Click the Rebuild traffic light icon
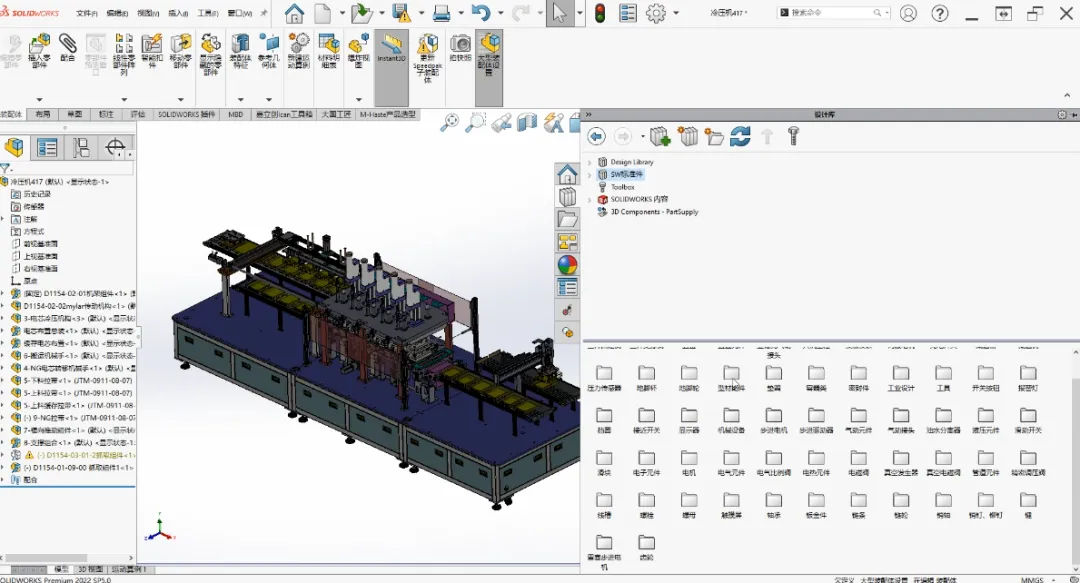Image resolution: width=1080 pixels, height=583 pixels. 600,14
